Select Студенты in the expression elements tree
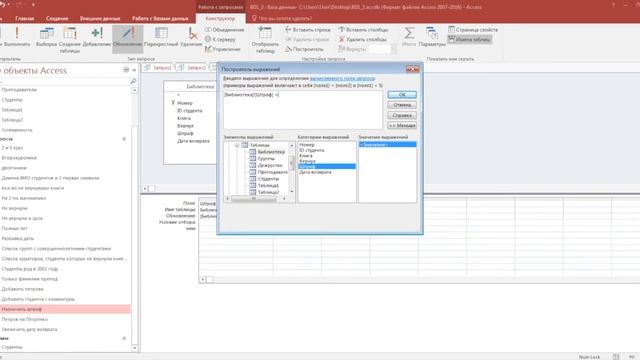The width and height of the screenshot is (640, 360). (x=269, y=179)
